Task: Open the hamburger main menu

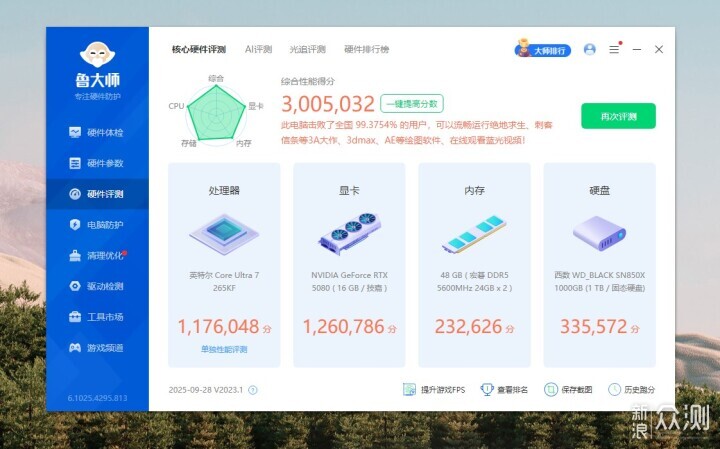Action: tap(614, 49)
